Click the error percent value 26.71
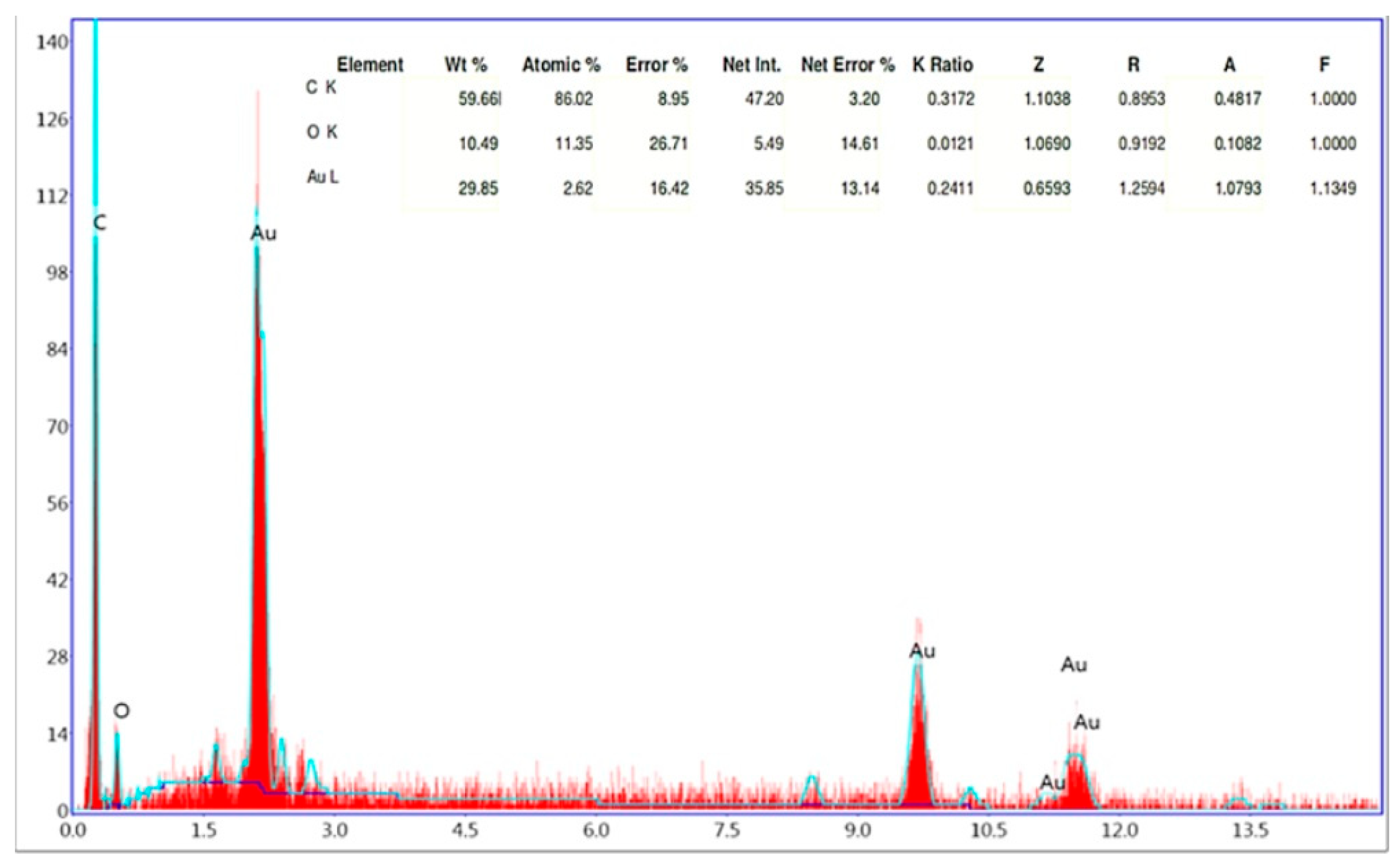1400x862 pixels. [x=669, y=144]
